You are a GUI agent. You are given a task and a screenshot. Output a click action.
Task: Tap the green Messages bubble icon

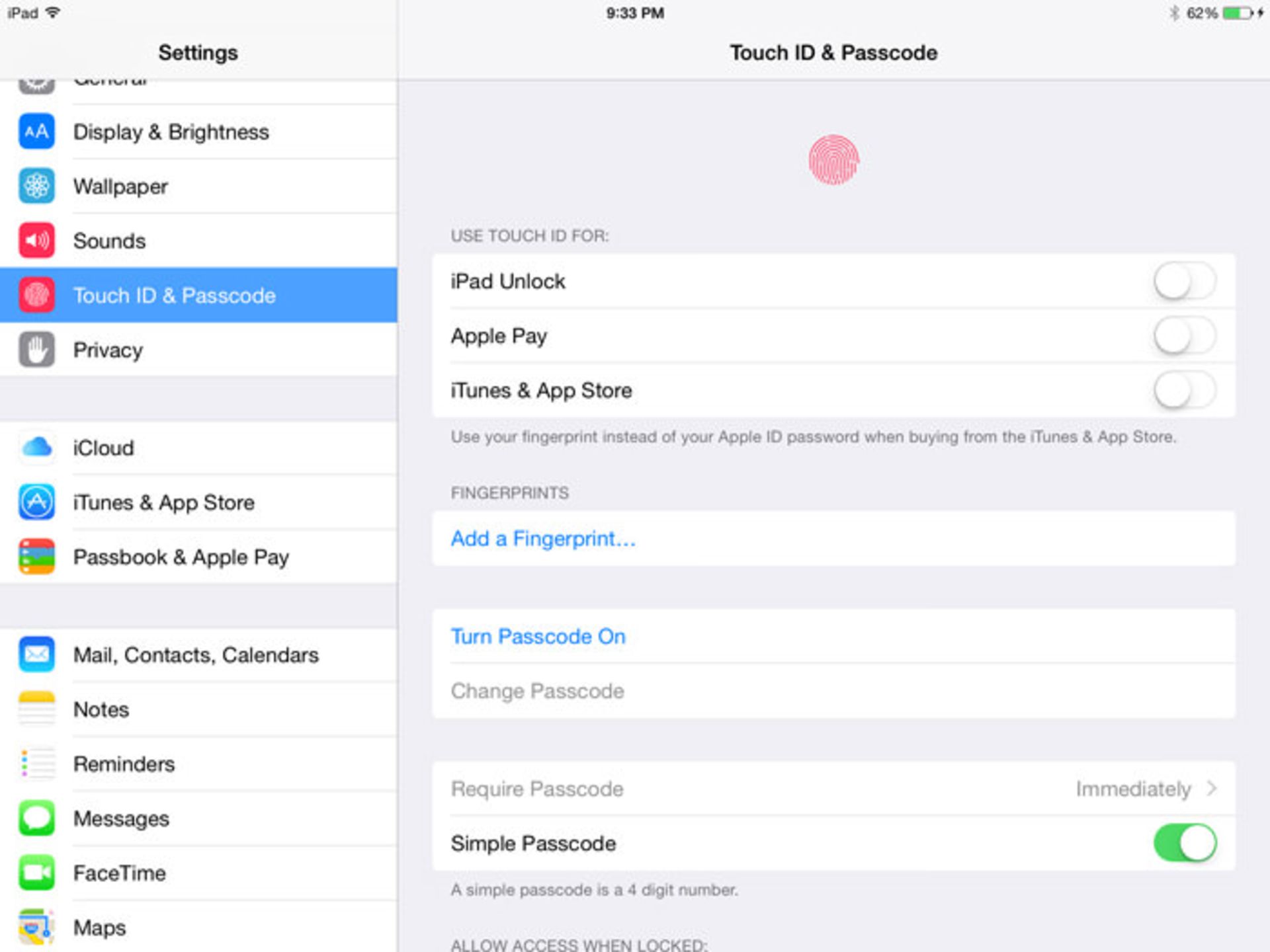(36, 818)
